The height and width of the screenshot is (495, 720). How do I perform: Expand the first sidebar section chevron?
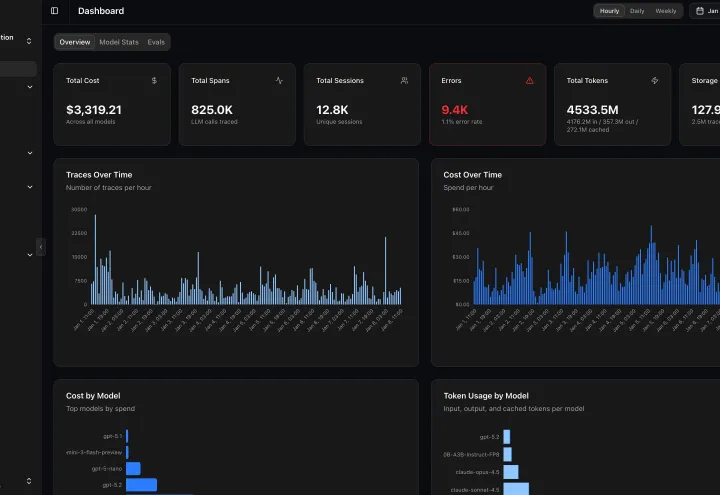tap(30, 87)
